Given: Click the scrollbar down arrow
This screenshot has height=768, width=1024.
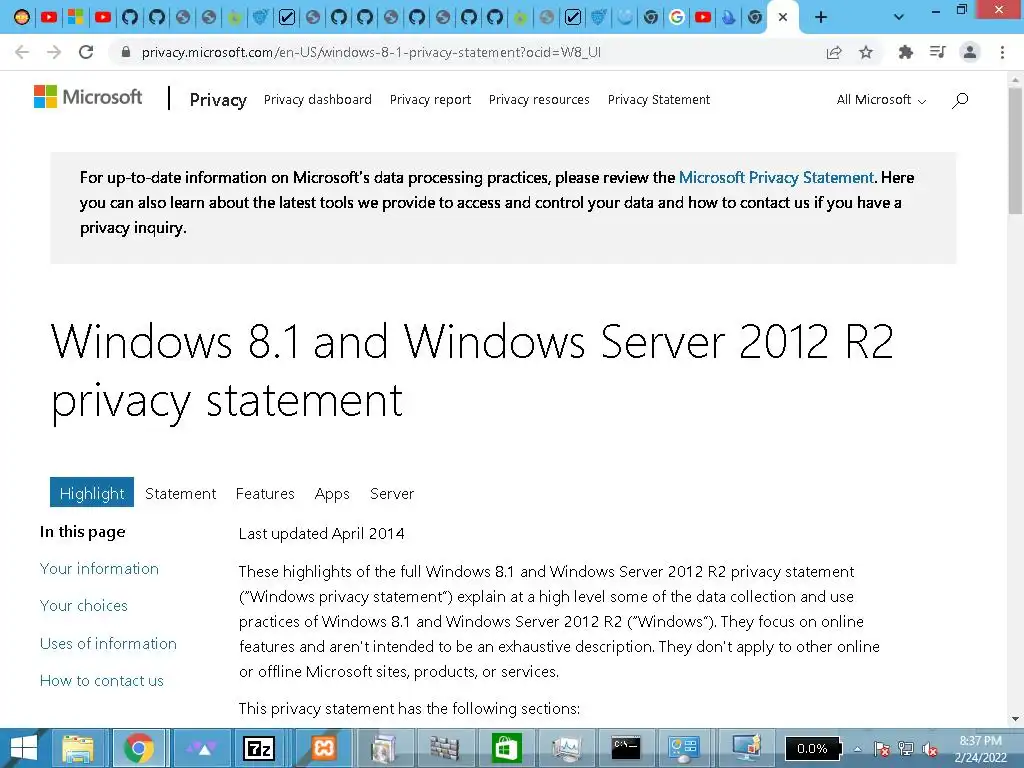Looking at the screenshot, I should (x=1015, y=719).
